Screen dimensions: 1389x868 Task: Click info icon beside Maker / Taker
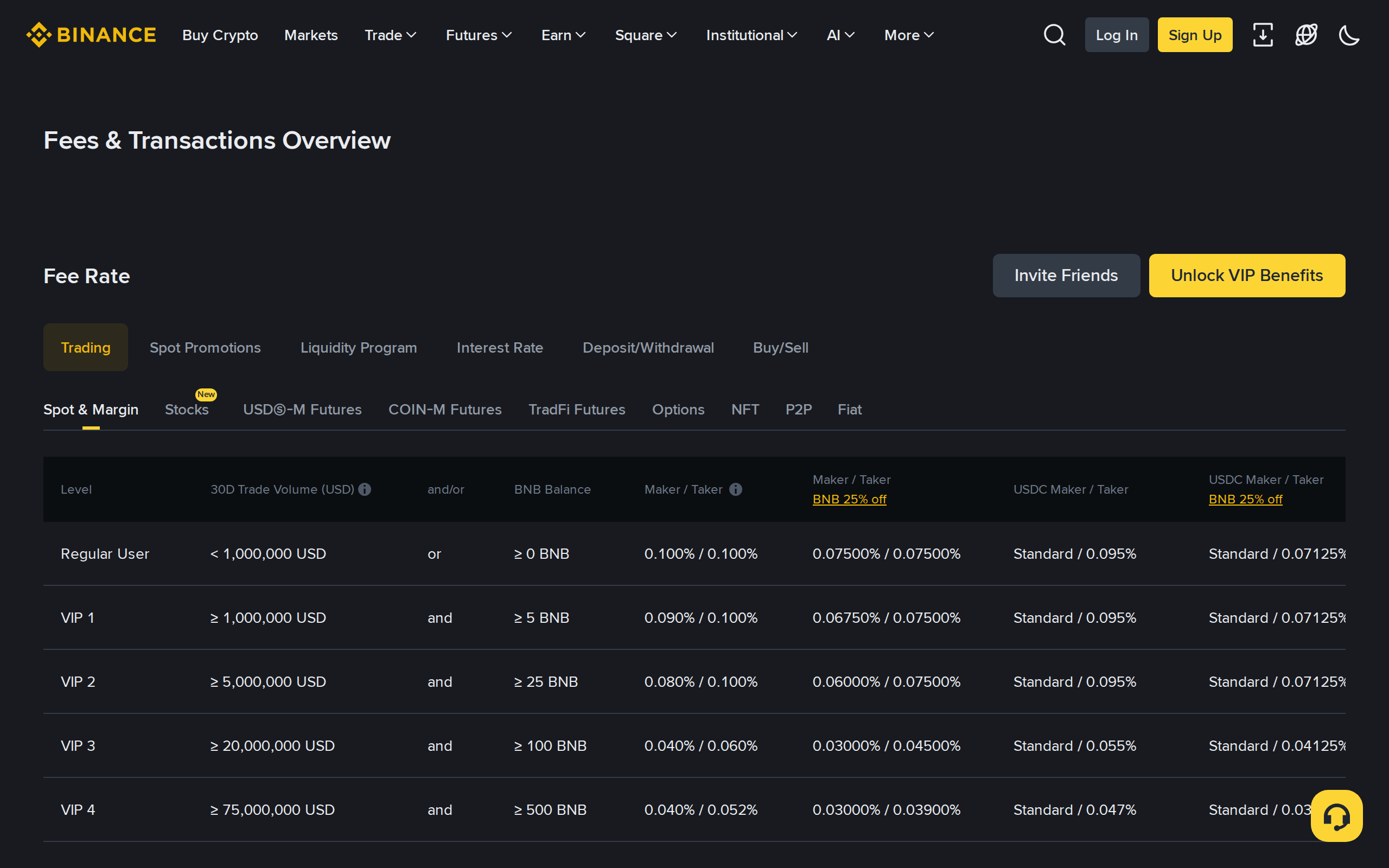[x=735, y=489]
